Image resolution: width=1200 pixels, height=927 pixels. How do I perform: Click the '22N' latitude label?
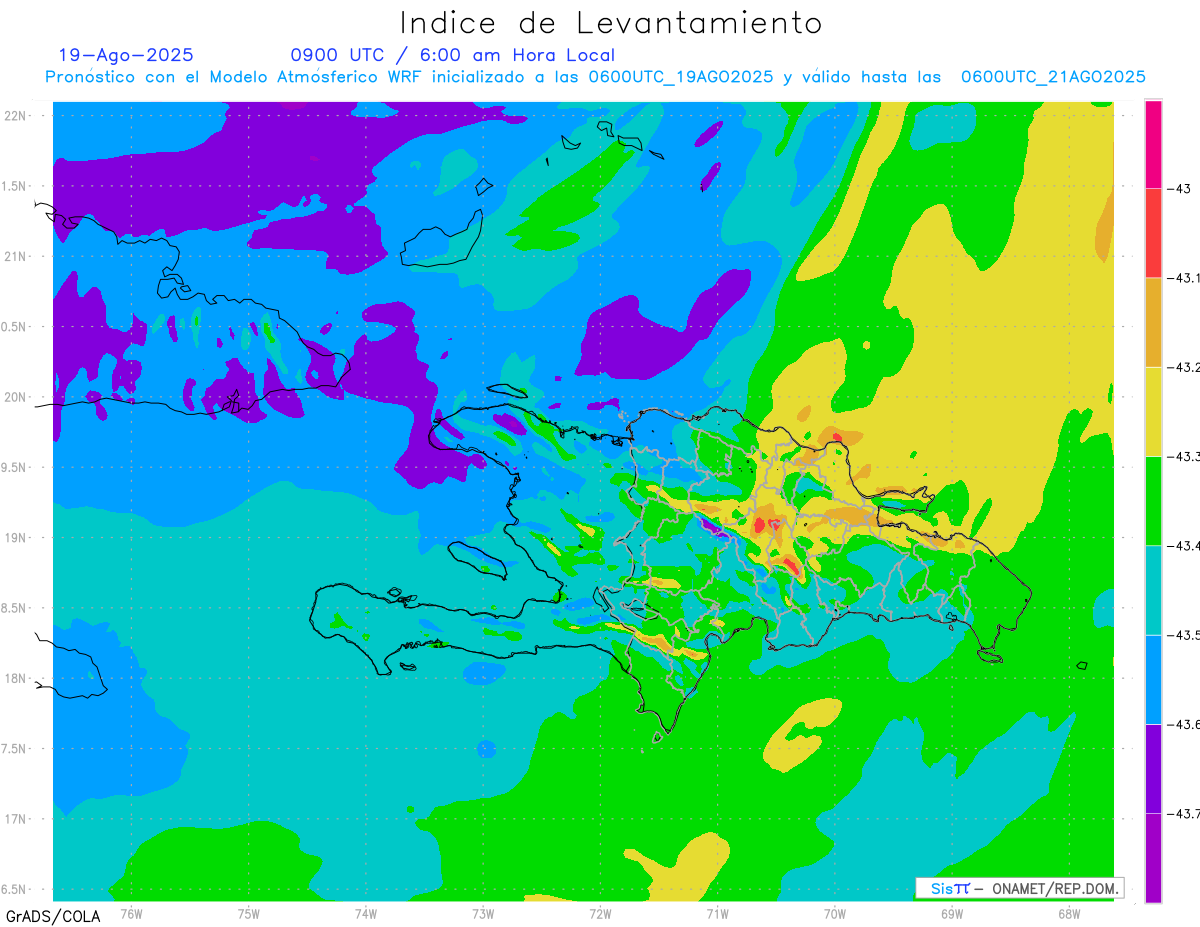click(x=17, y=115)
